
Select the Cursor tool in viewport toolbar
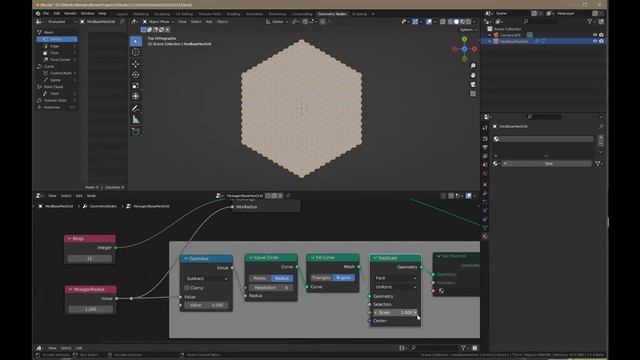[136, 52]
